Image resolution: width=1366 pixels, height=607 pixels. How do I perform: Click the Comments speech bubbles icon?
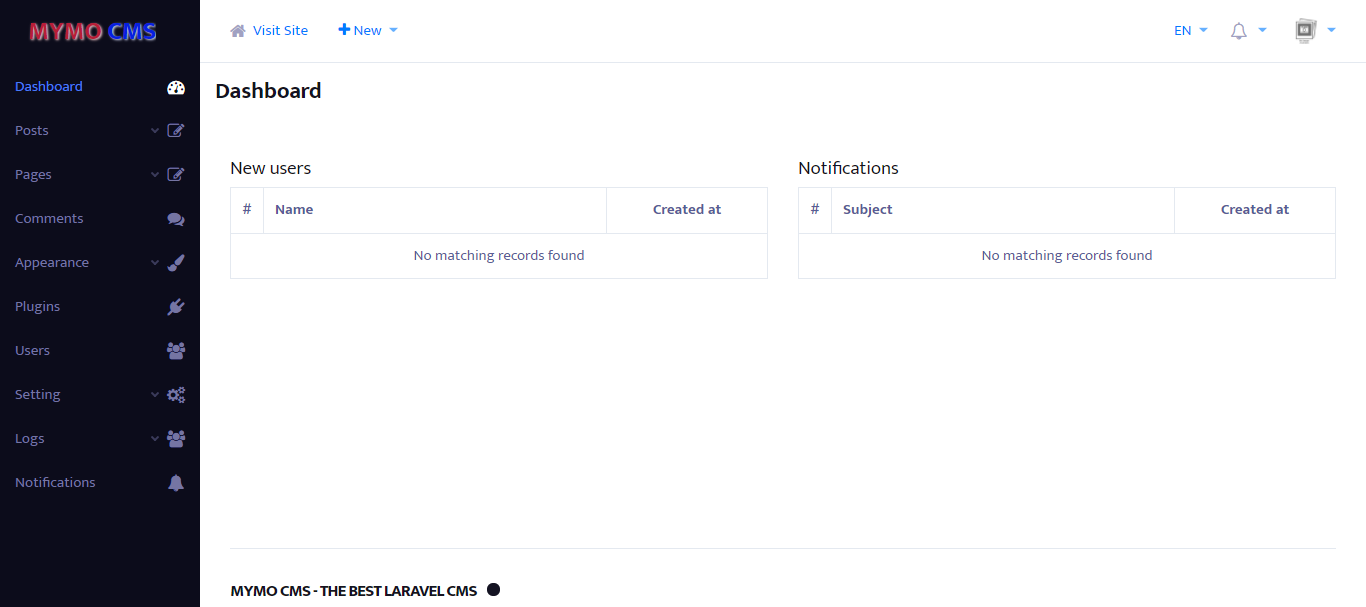(176, 219)
